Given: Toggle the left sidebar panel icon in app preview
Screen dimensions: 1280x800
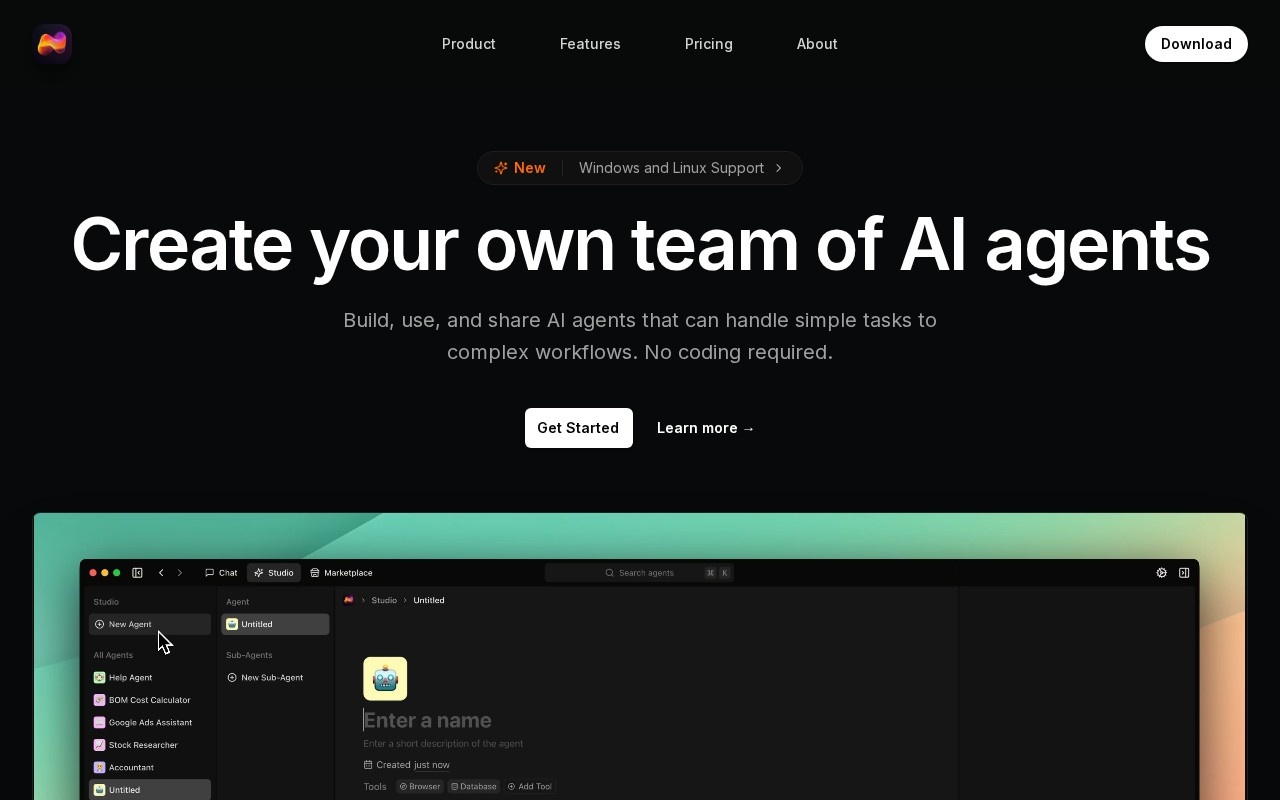Looking at the screenshot, I should pos(137,573).
